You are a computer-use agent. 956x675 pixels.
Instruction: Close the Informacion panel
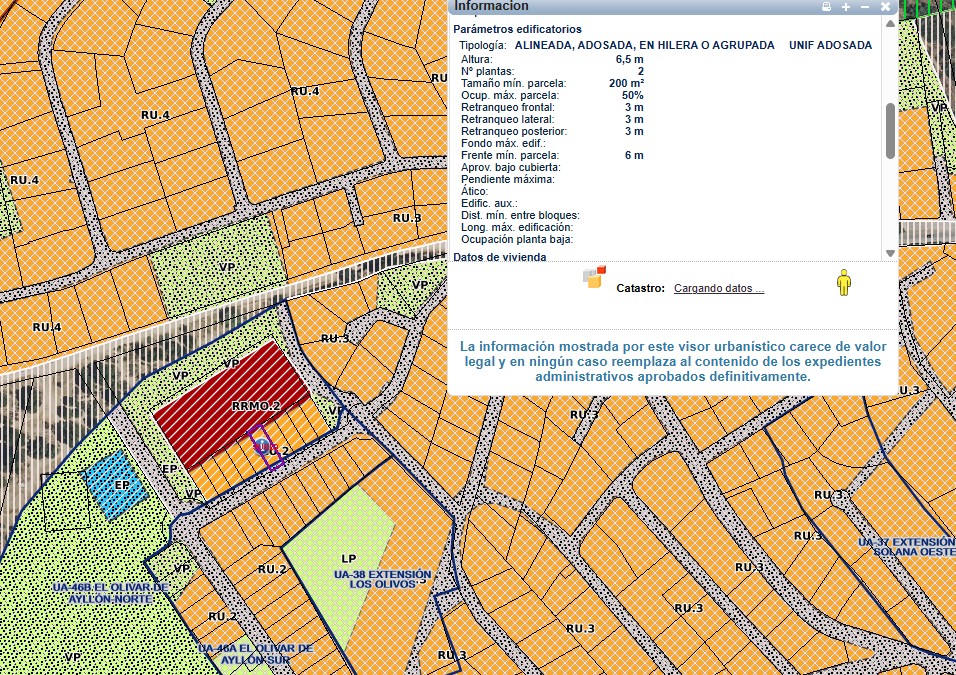pos(885,6)
